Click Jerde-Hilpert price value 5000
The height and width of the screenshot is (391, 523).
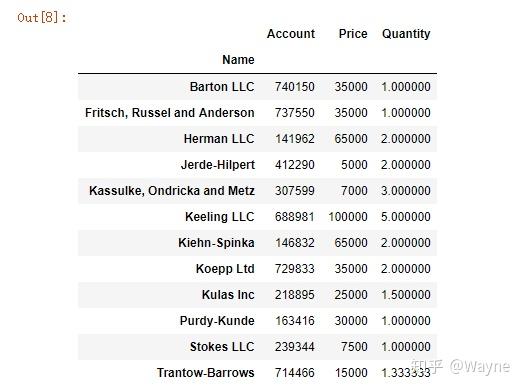pyautogui.click(x=354, y=165)
